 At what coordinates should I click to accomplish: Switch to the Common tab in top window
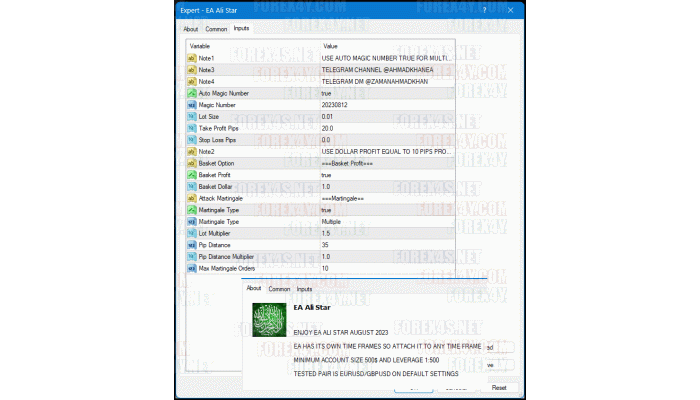click(x=216, y=28)
